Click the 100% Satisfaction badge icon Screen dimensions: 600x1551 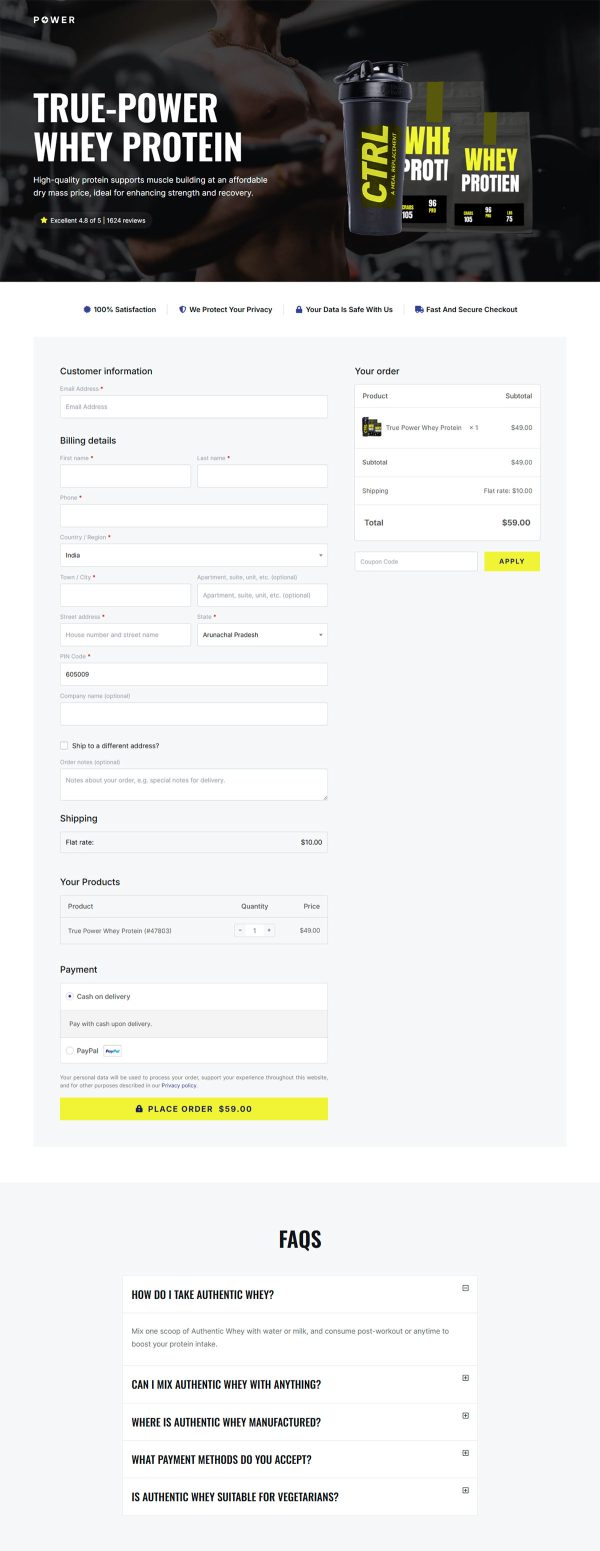point(87,310)
